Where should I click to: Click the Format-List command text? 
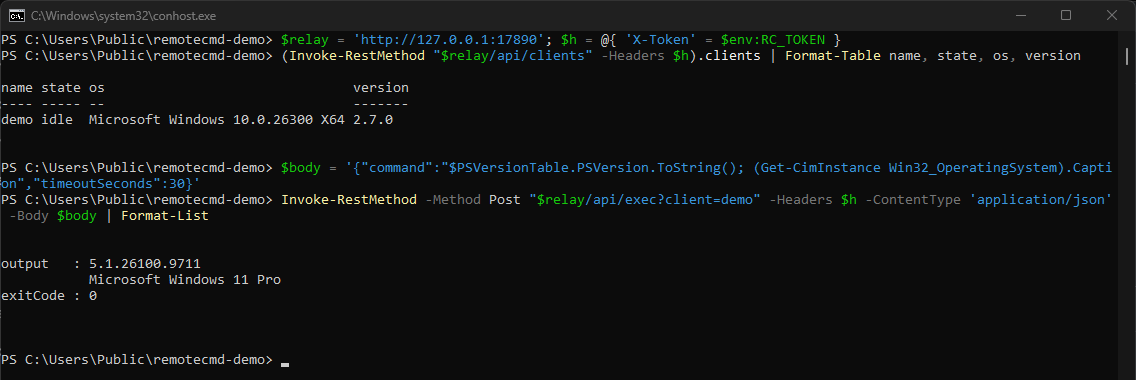click(164, 216)
